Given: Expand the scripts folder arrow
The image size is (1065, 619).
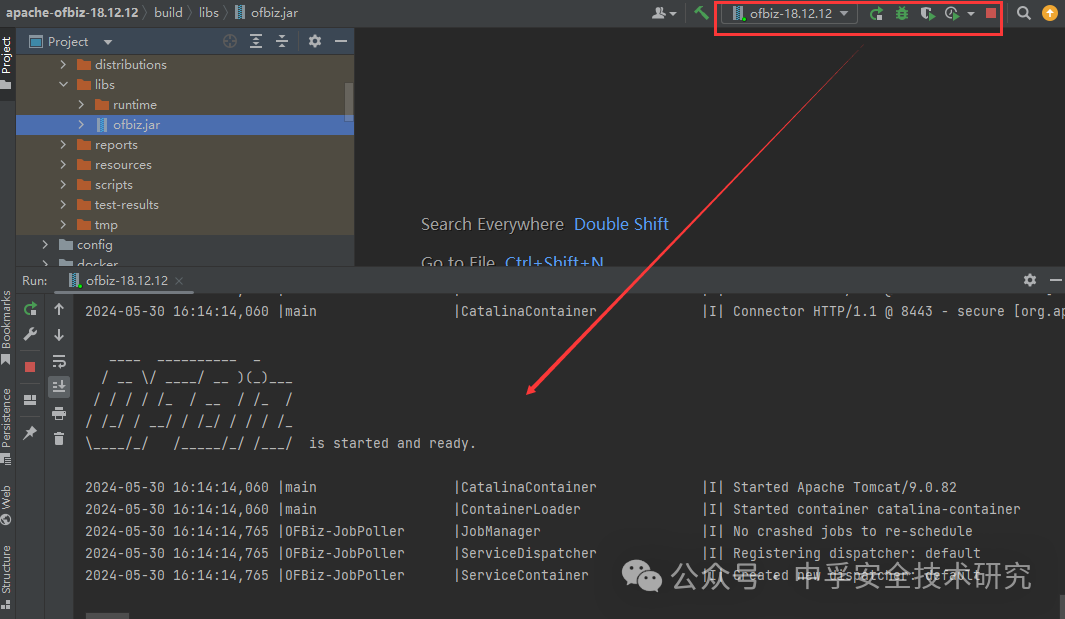Looking at the screenshot, I should [63, 185].
